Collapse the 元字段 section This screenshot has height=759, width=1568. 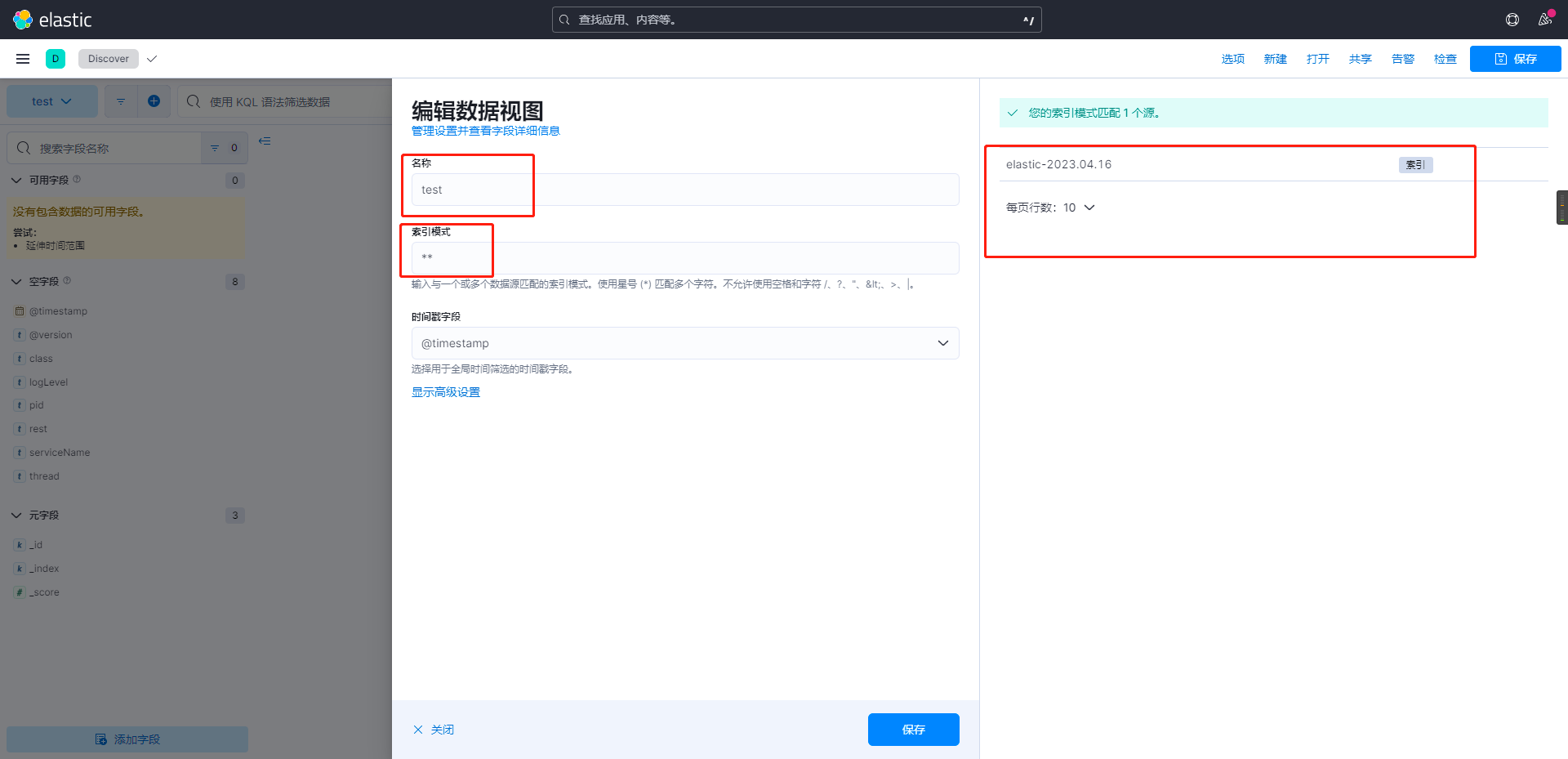tap(16, 516)
